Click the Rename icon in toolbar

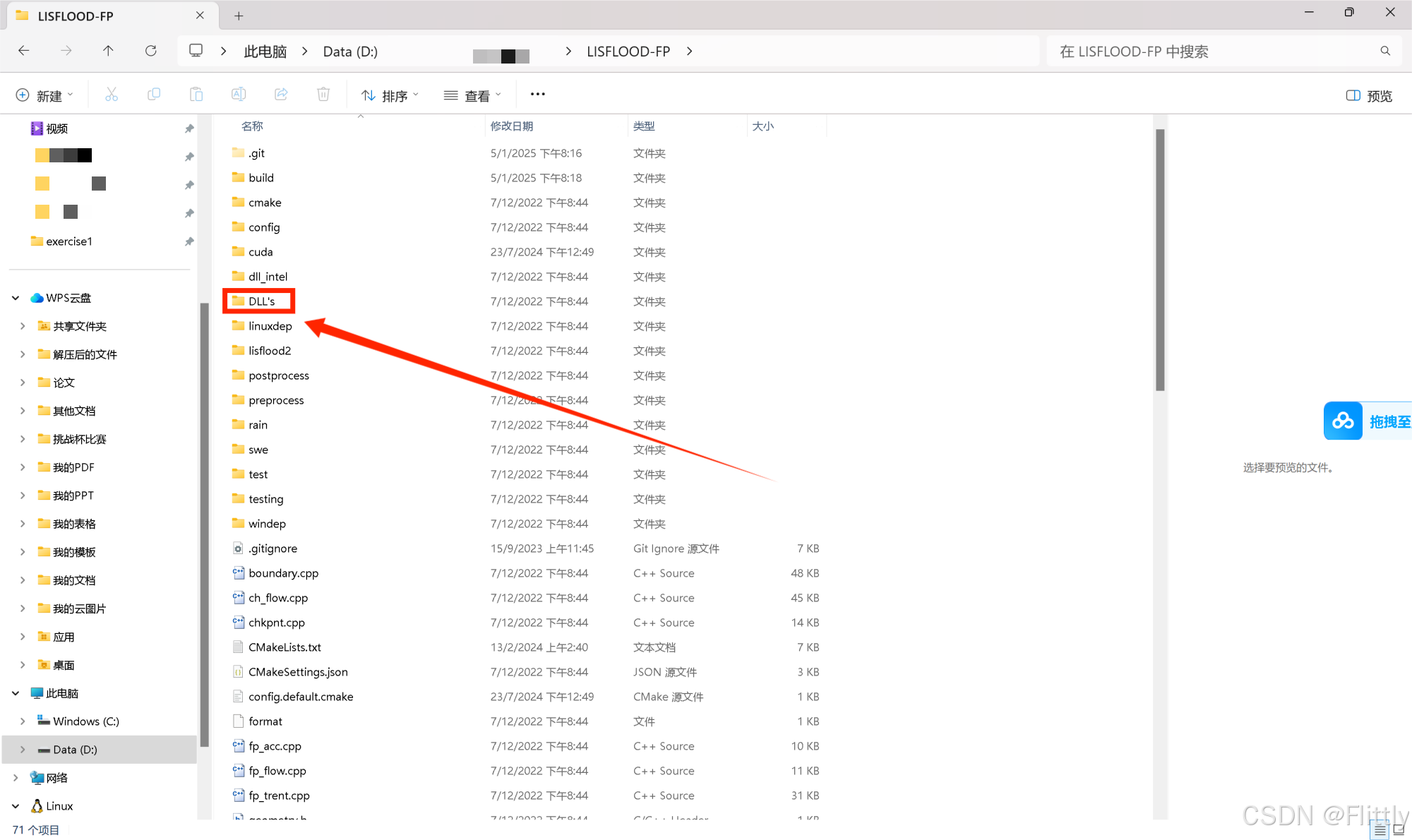tap(239, 95)
